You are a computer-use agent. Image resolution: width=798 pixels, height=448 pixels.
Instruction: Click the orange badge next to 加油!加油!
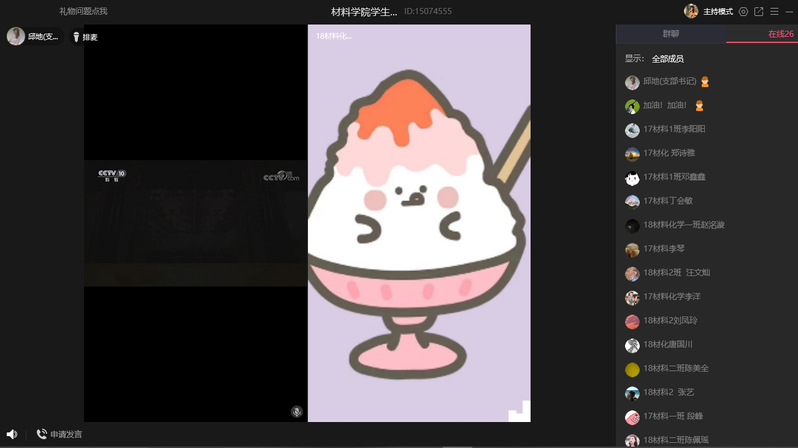[700, 106]
